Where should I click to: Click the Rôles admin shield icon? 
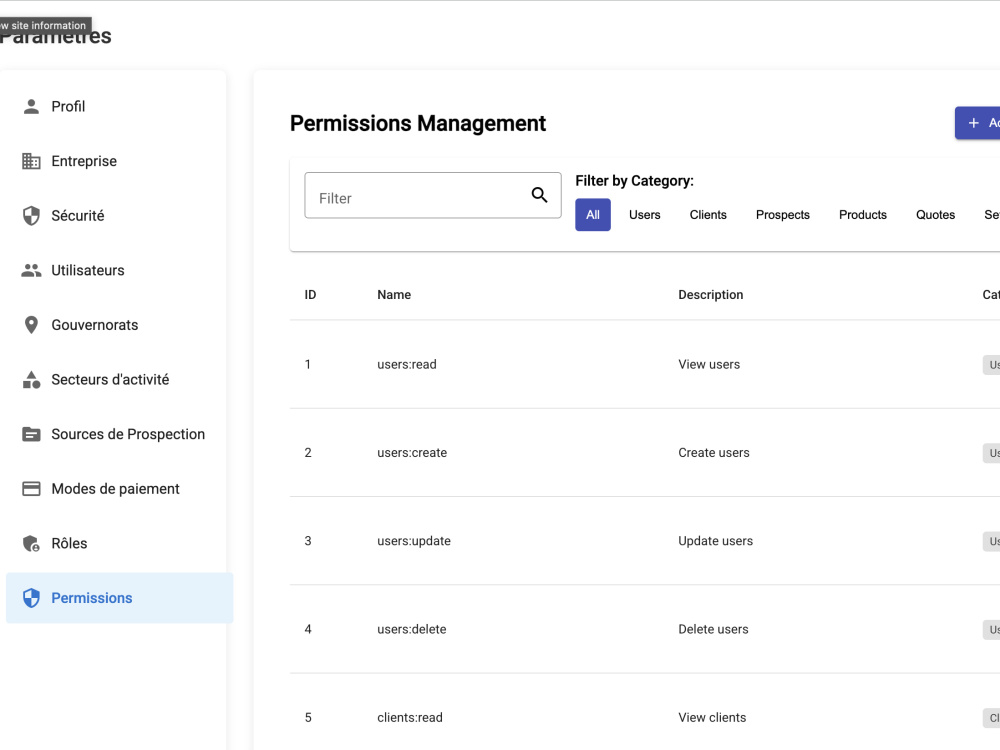tap(31, 543)
